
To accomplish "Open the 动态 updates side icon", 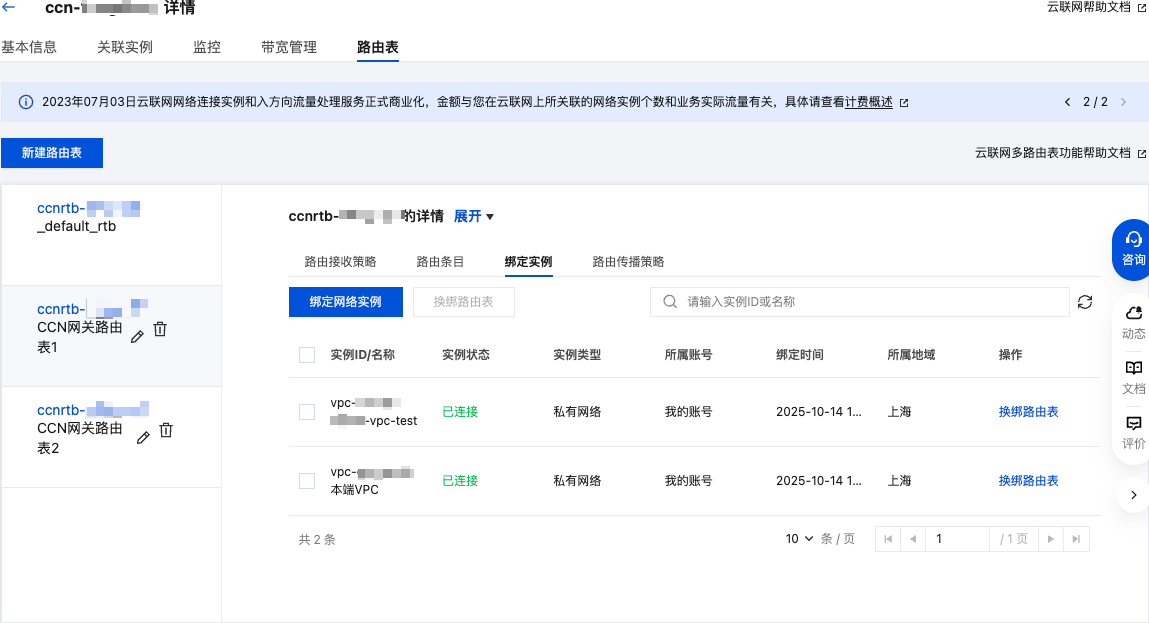I will [1133, 322].
